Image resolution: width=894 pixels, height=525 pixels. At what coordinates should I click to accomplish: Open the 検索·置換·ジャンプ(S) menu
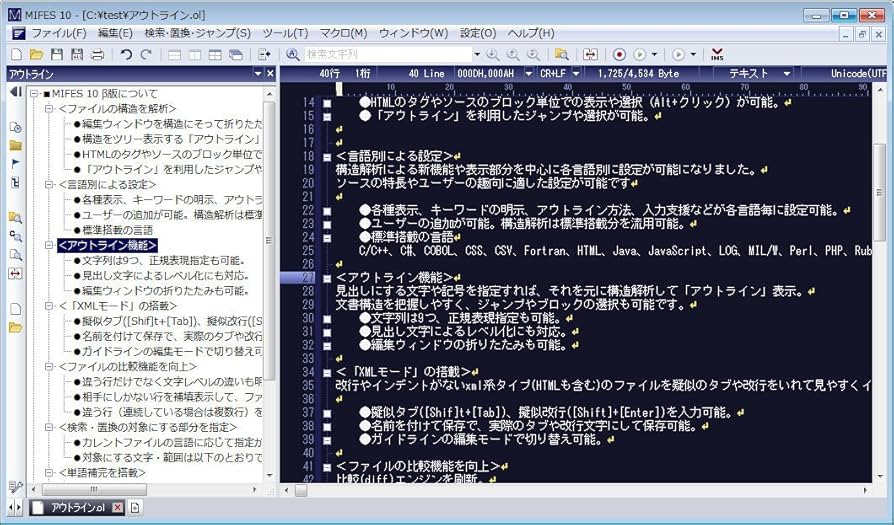coord(197,33)
